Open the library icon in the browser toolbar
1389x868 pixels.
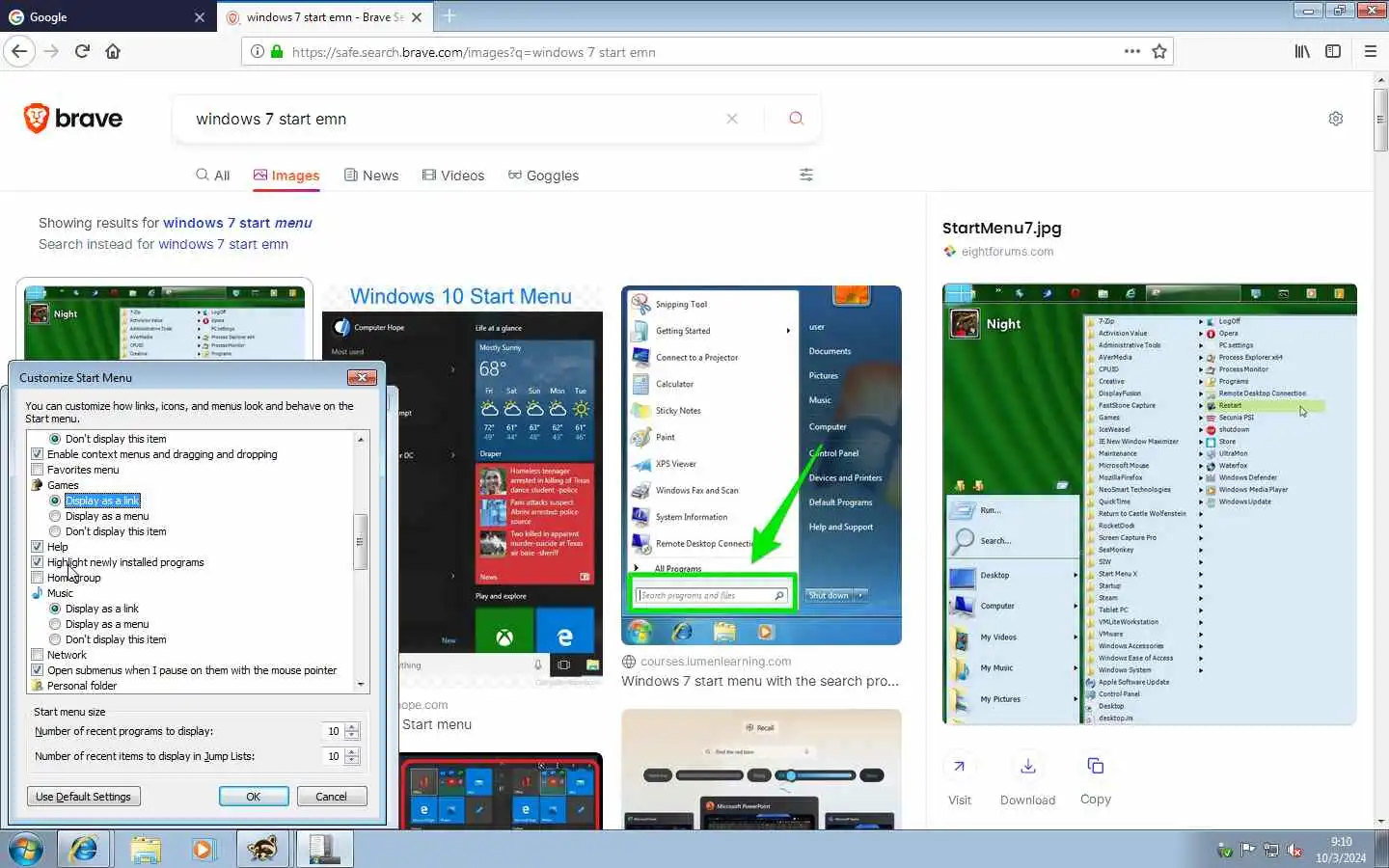[1302, 51]
